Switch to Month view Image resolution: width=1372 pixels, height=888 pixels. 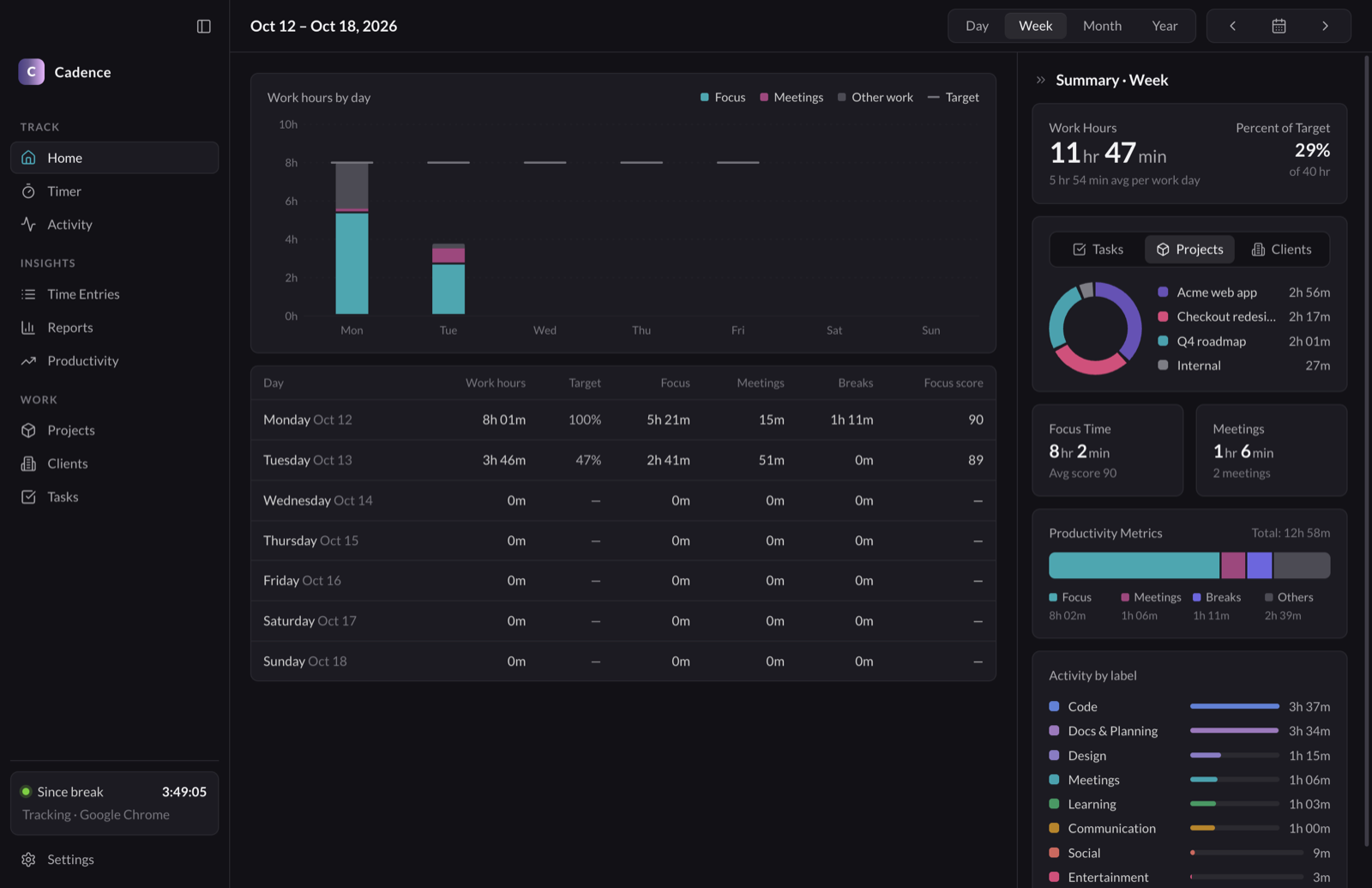(1102, 26)
